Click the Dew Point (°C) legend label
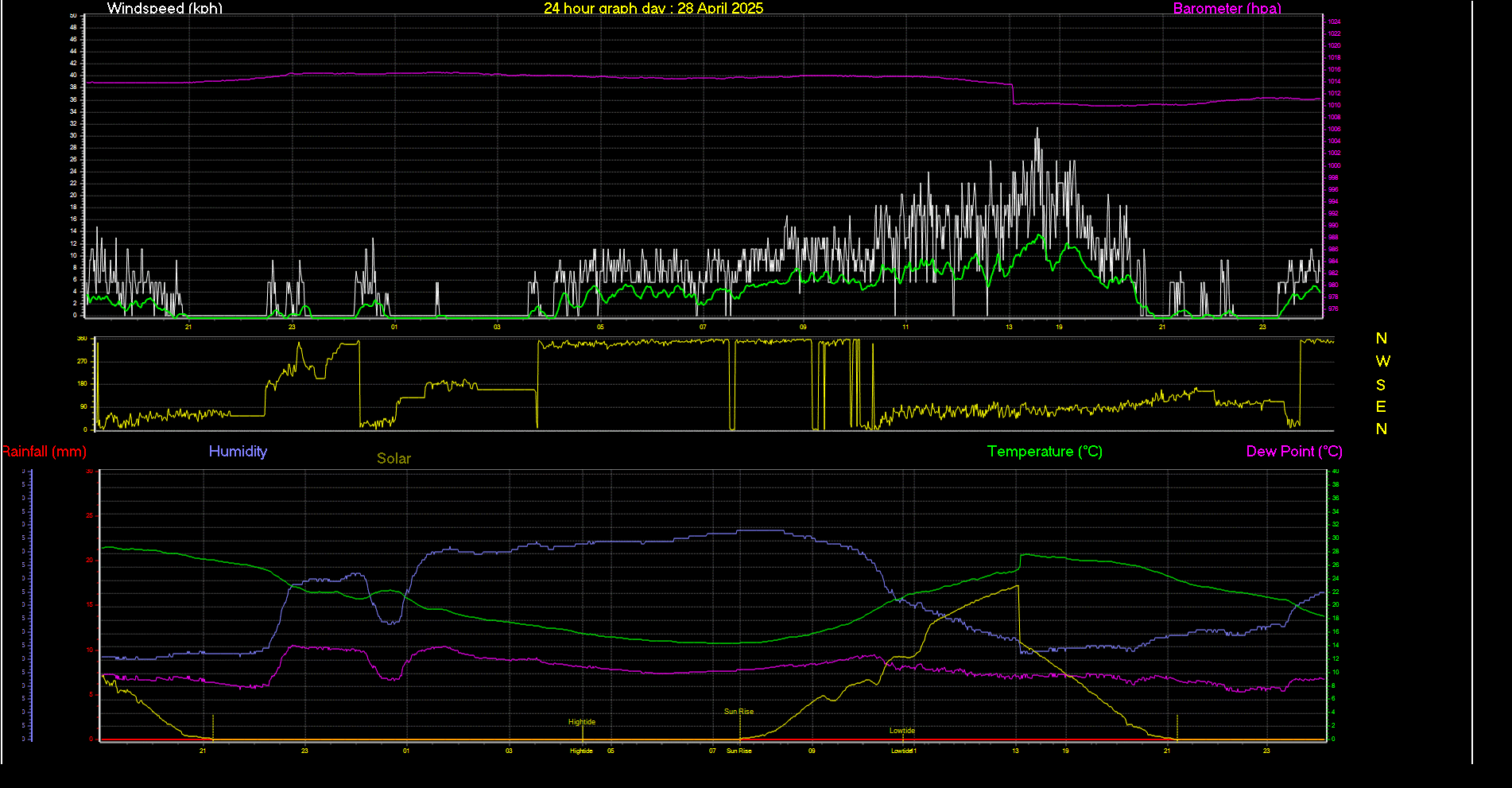The image size is (1512, 788). pos(1293,452)
